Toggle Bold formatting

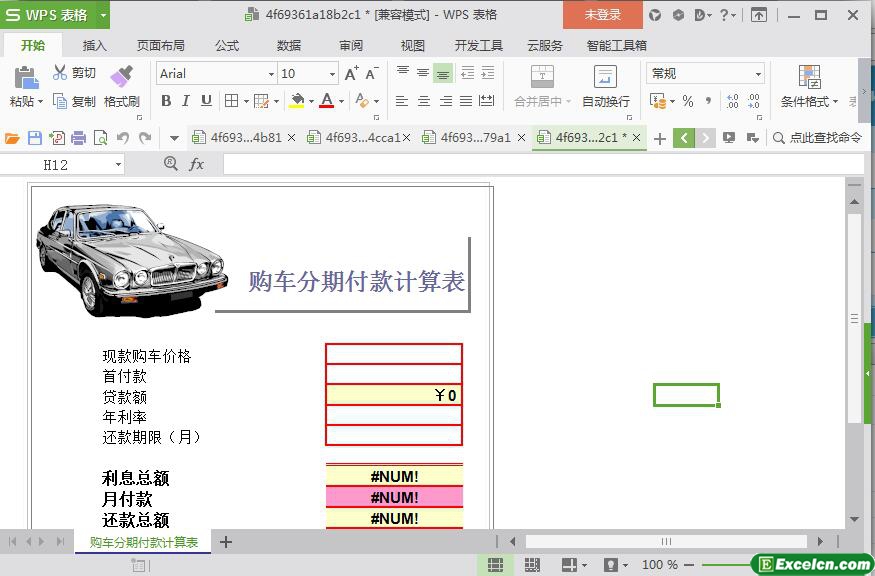click(166, 101)
